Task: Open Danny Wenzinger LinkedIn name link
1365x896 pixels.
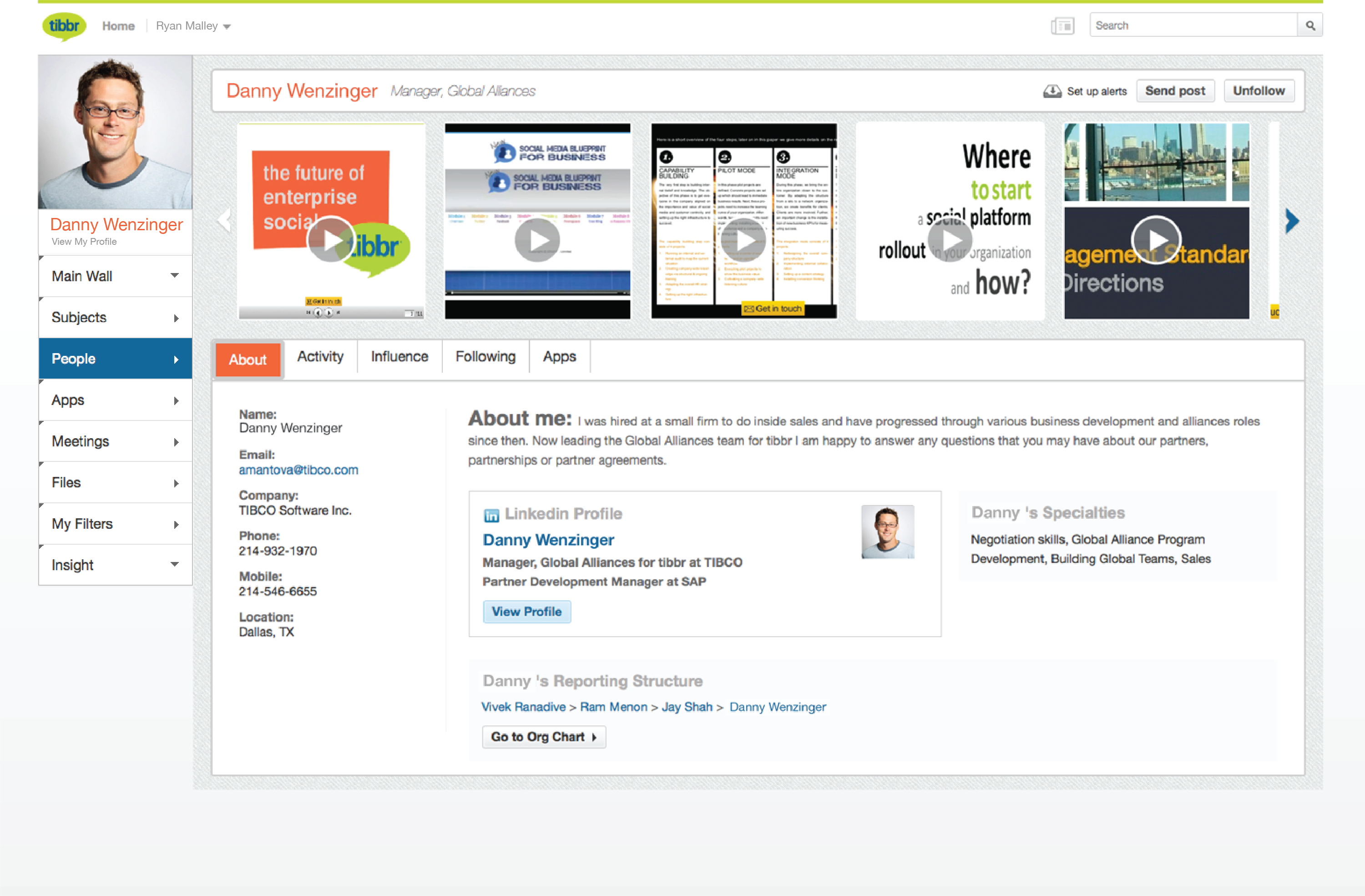Action: coord(548,540)
